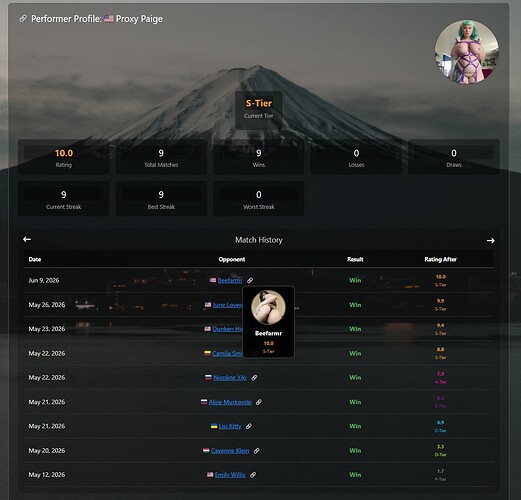The image size is (521, 500).
Task: Click the Best Streak stat card
Action: 161,199
